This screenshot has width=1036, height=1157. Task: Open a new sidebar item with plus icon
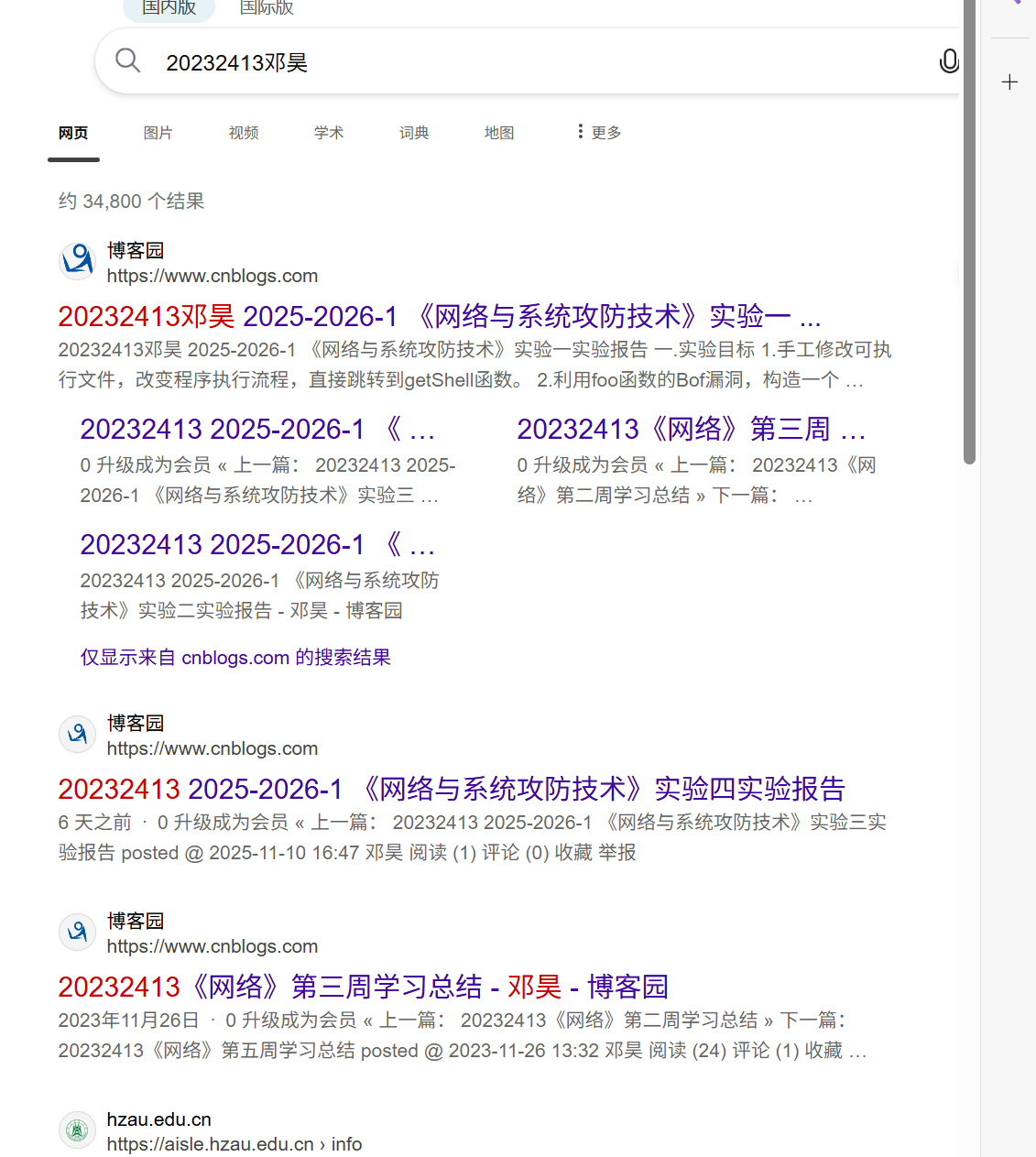(1009, 82)
